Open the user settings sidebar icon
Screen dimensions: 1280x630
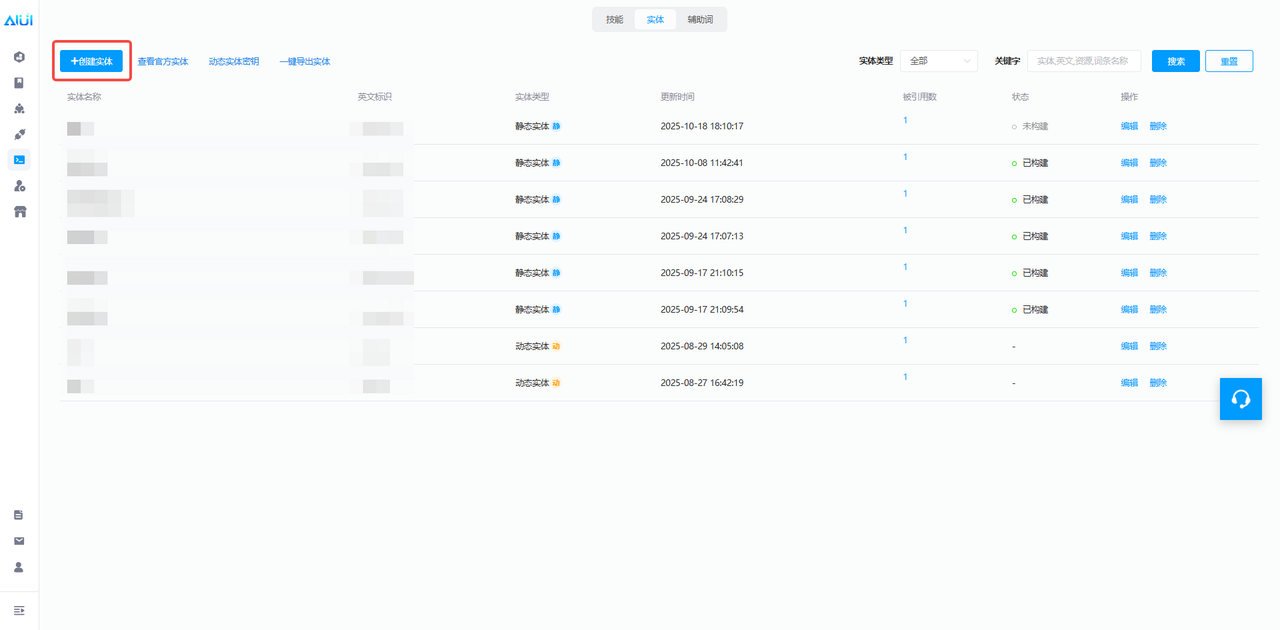(19, 186)
